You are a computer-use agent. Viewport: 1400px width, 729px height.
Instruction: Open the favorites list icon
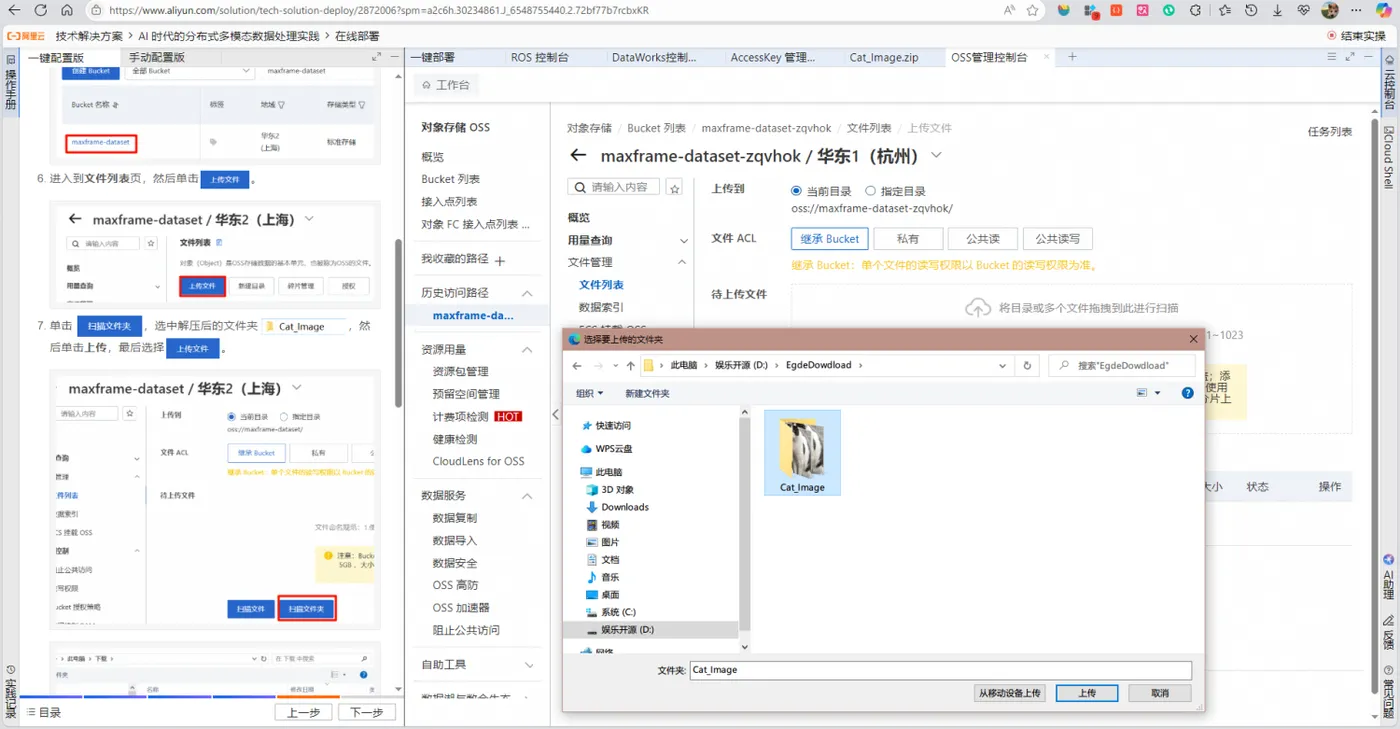point(1225,10)
